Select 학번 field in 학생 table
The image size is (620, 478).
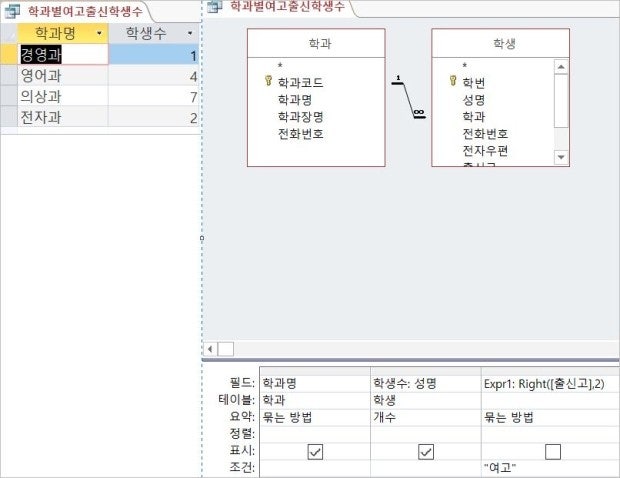click(x=474, y=83)
